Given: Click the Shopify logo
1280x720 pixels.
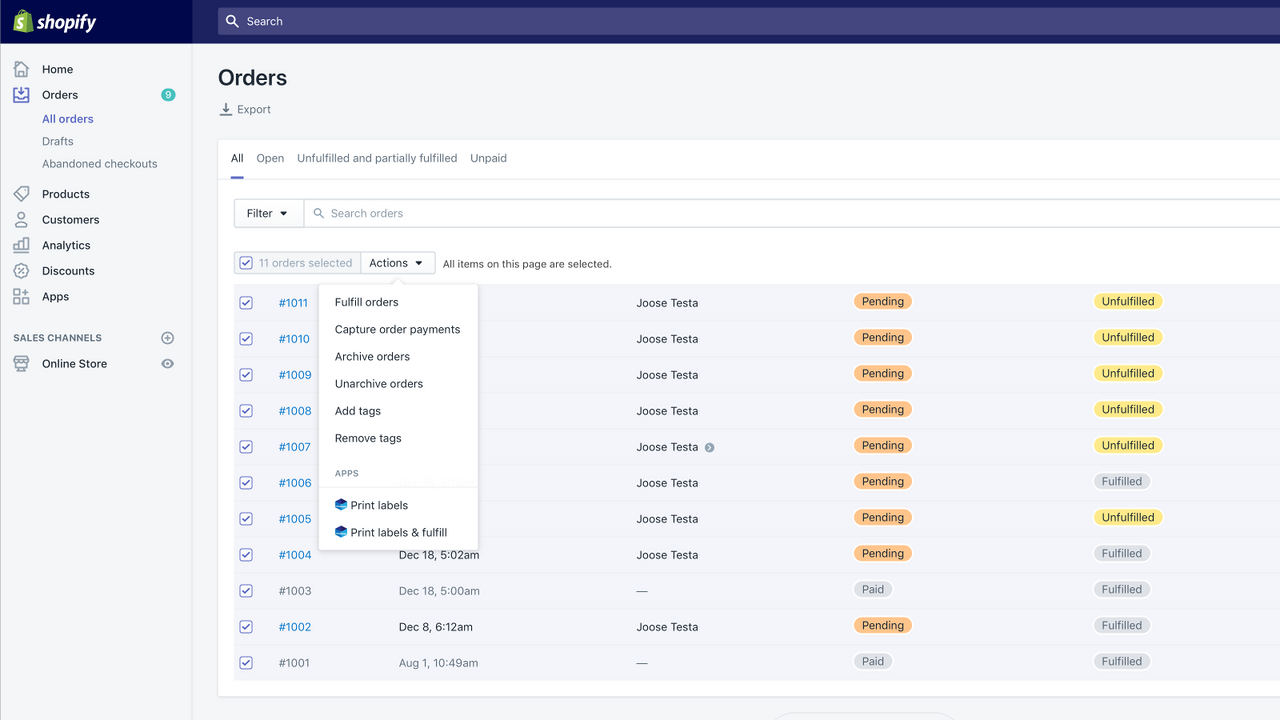Looking at the screenshot, I should pos(55,21).
